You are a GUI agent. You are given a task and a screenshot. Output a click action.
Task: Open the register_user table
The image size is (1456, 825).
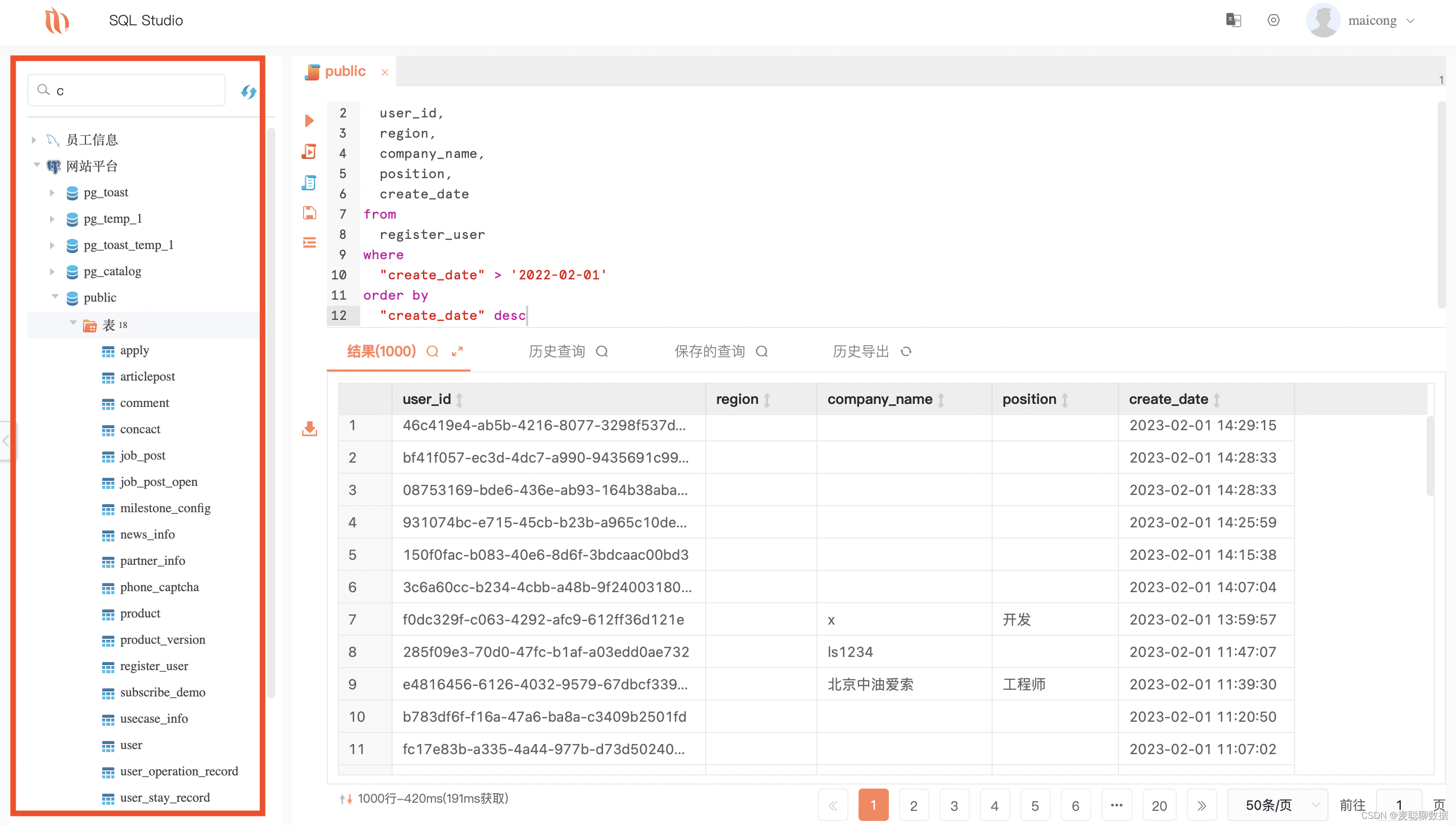(153, 667)
